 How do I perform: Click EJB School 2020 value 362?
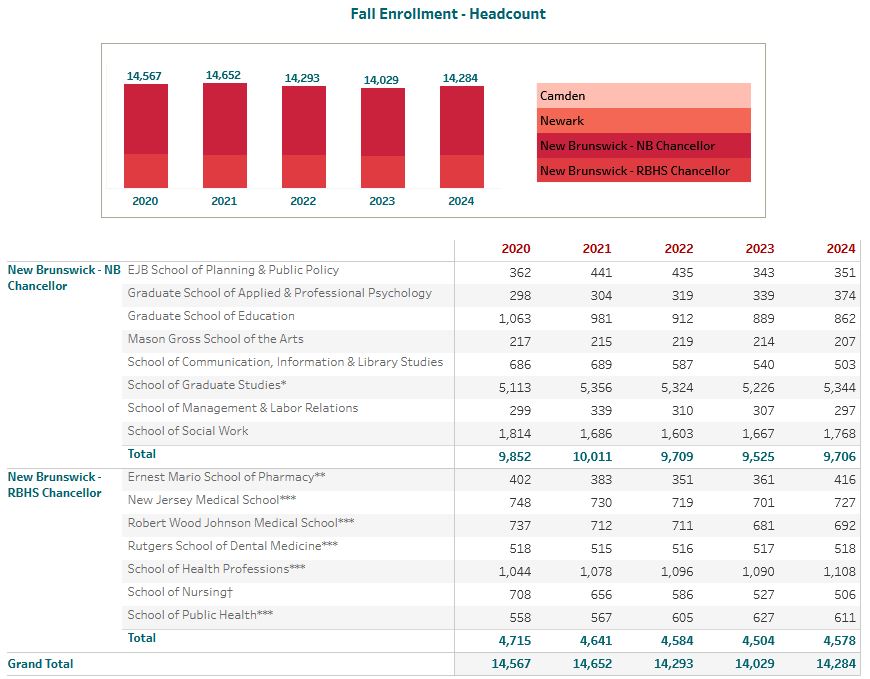click(520, 273)
